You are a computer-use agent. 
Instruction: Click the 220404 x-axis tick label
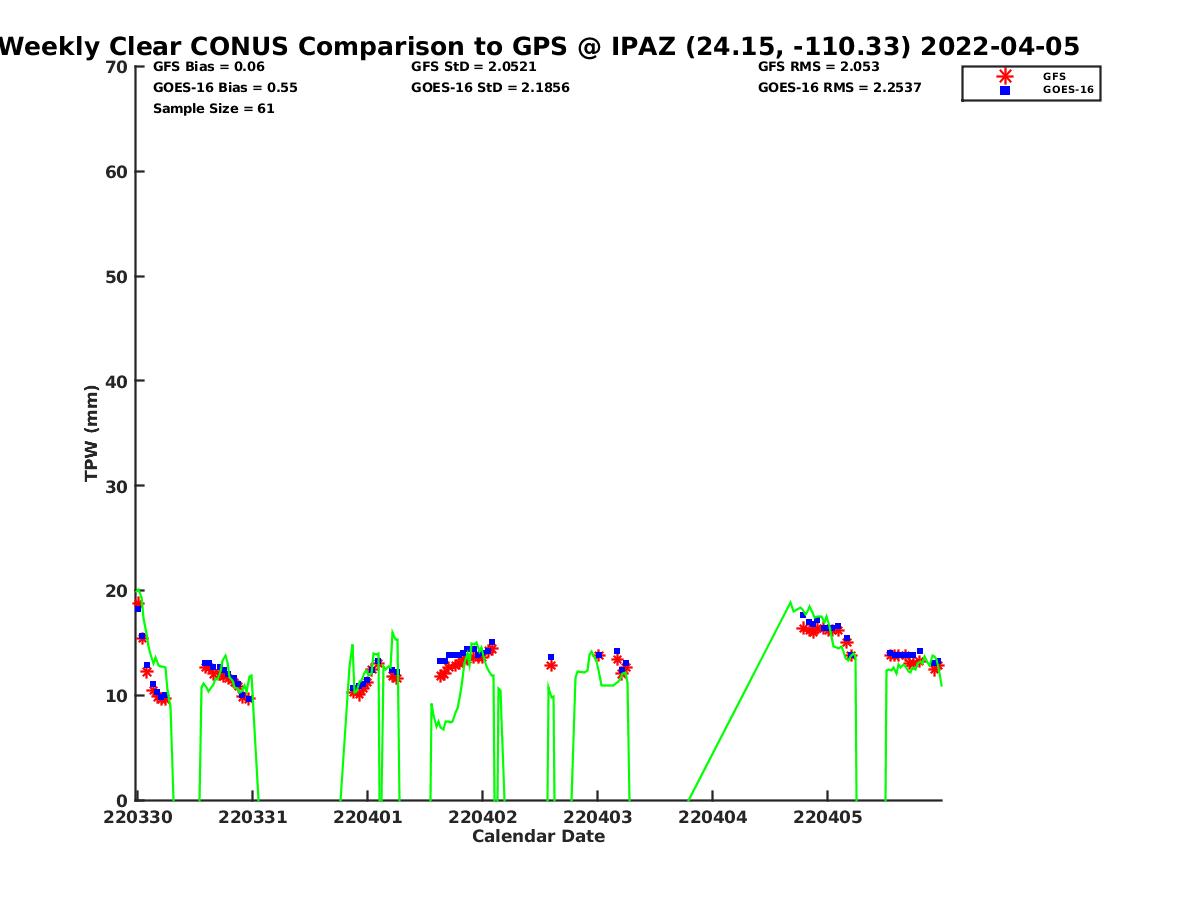tap(712, 817)
